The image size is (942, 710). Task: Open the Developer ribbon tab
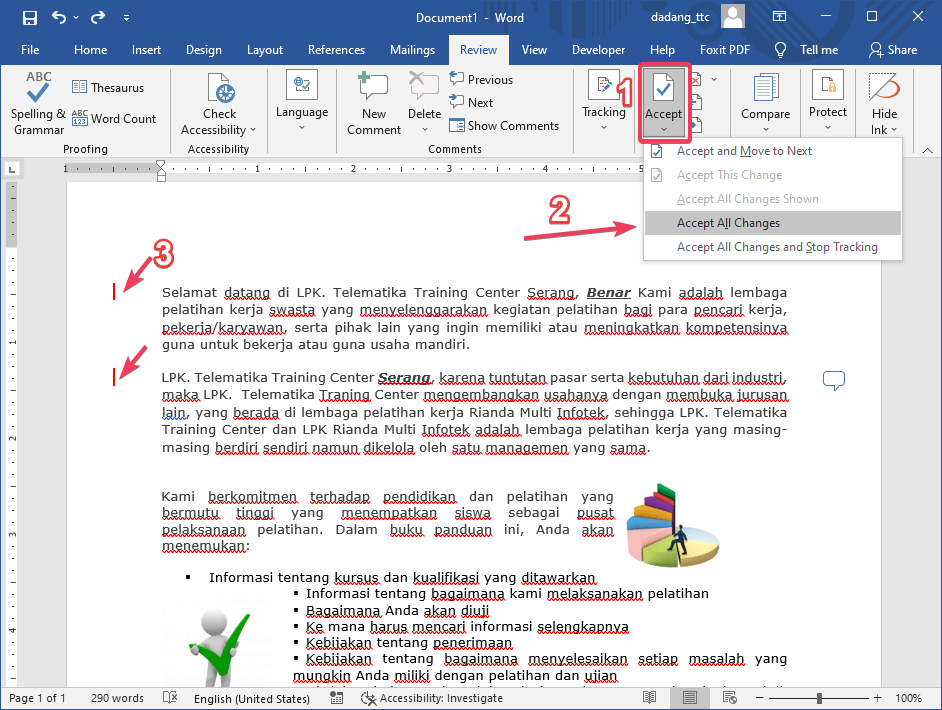(598, 49)
